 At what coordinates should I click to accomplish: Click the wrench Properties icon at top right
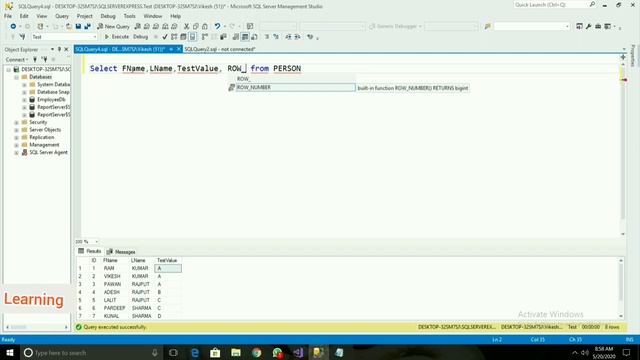point(588,26)
